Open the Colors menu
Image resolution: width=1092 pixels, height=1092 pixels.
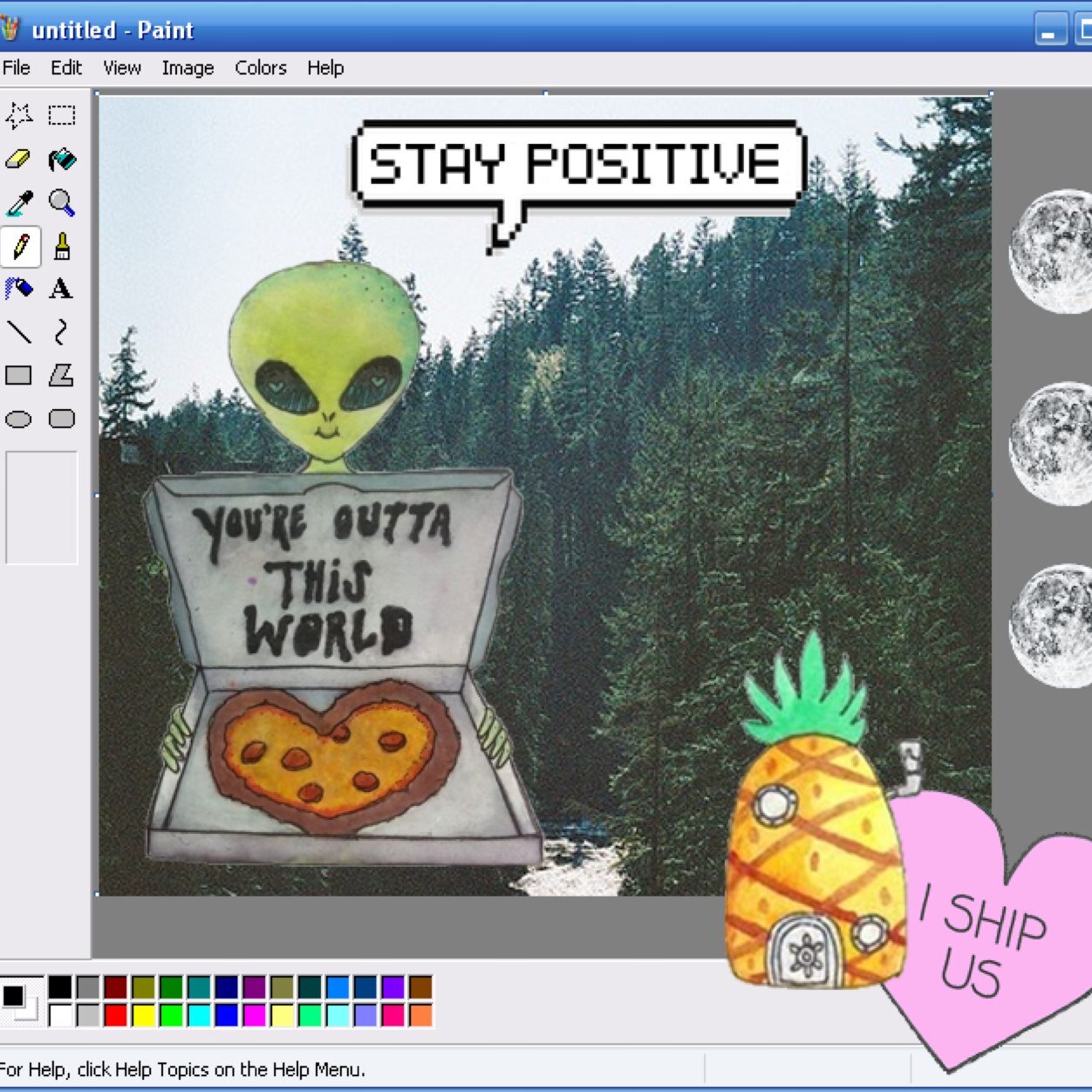pyautogui.click(x=261, y=68)
